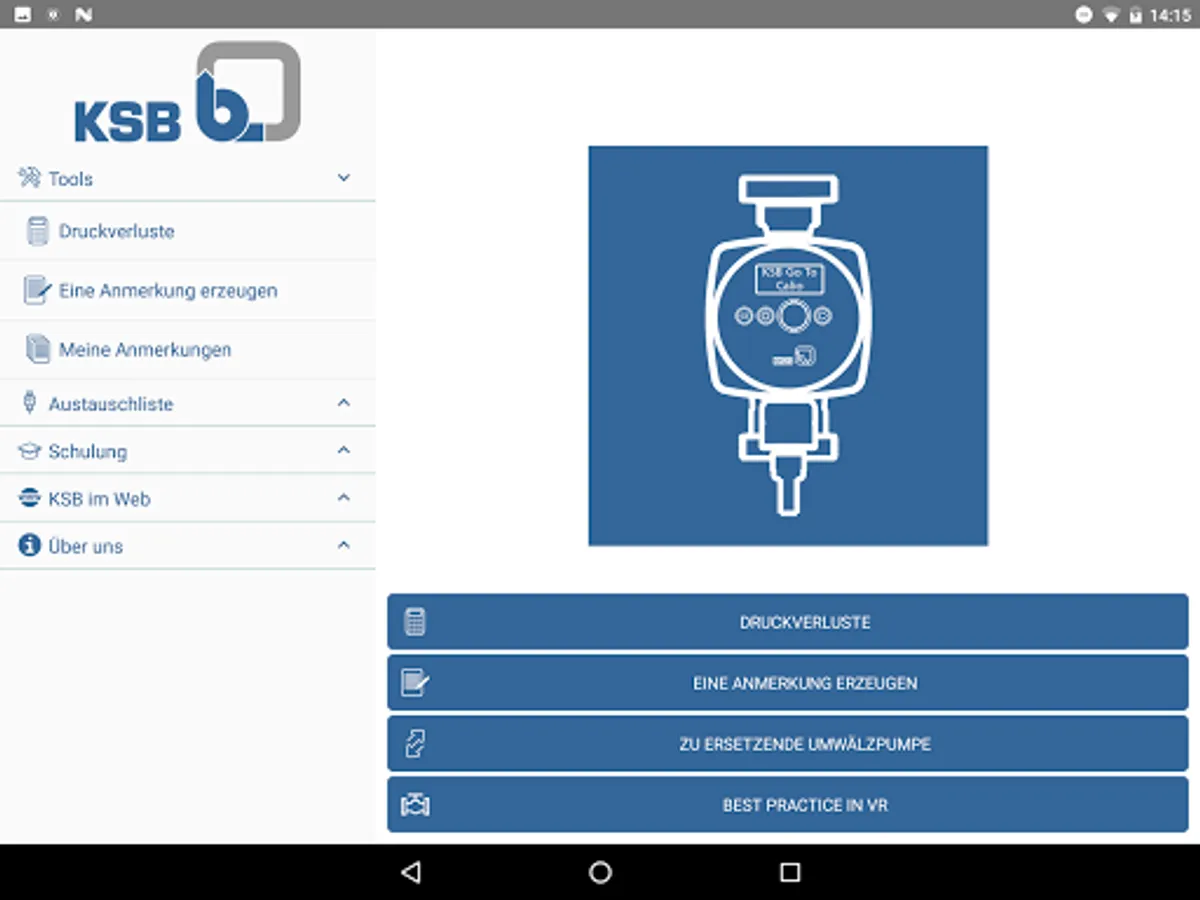Tap the 14:15 clock in the status bar

[x=1170, y=15]
